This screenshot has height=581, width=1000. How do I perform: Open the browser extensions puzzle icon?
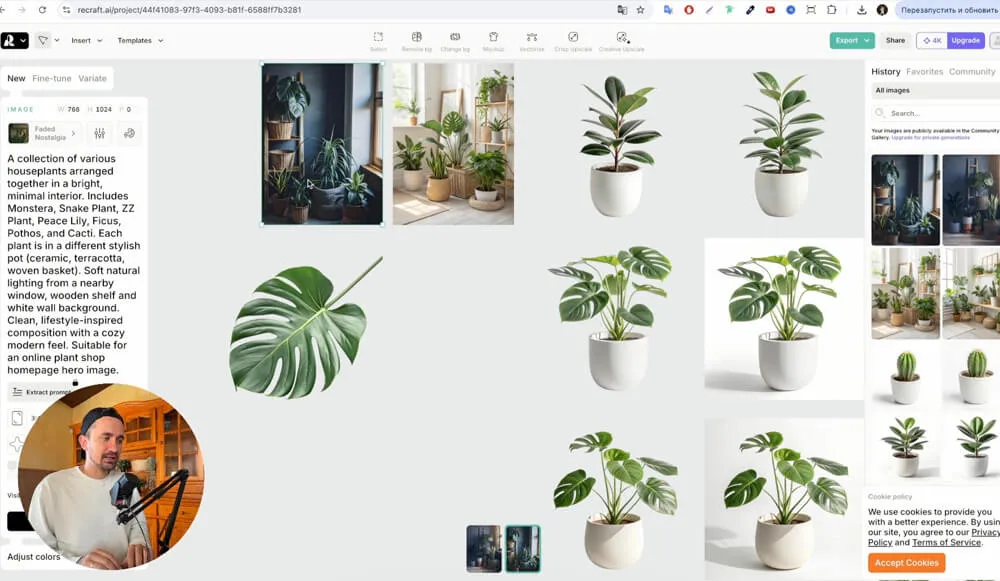click(x=832, y=10)
